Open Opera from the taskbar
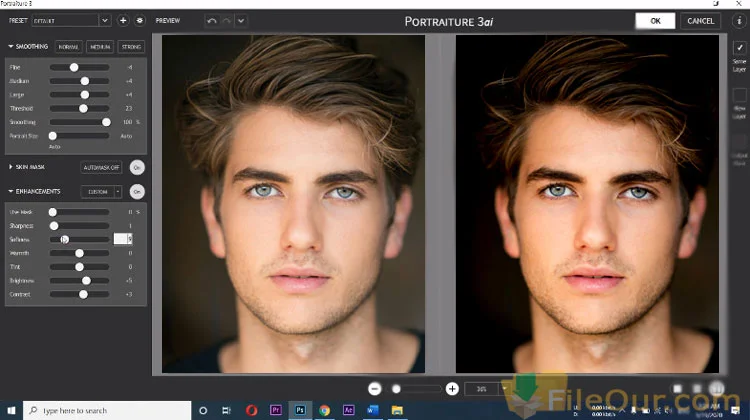Image resolution: width=750 pixels, height=420 pixels. 252,410
